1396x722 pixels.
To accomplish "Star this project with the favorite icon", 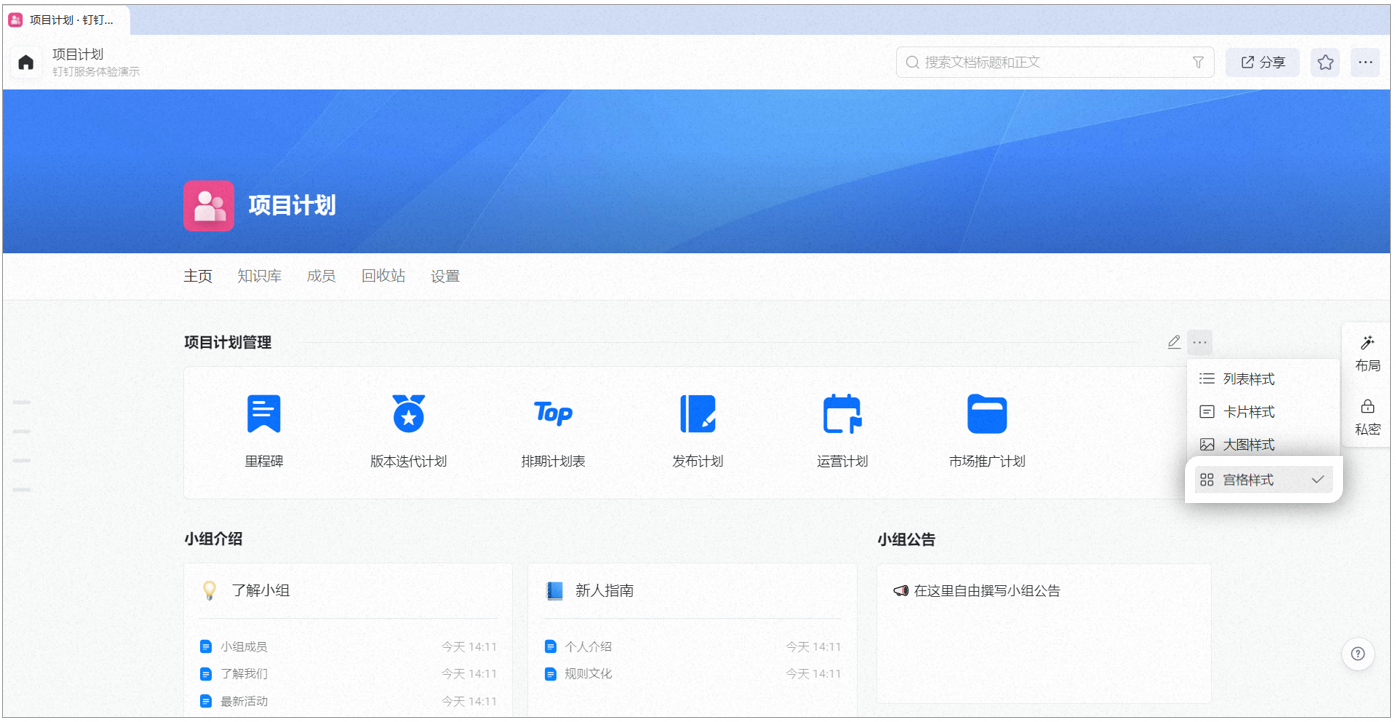I will point(1325,62).
